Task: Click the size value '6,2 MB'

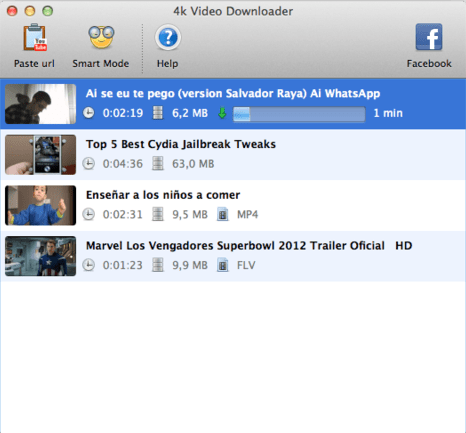Action: point(190,113)
